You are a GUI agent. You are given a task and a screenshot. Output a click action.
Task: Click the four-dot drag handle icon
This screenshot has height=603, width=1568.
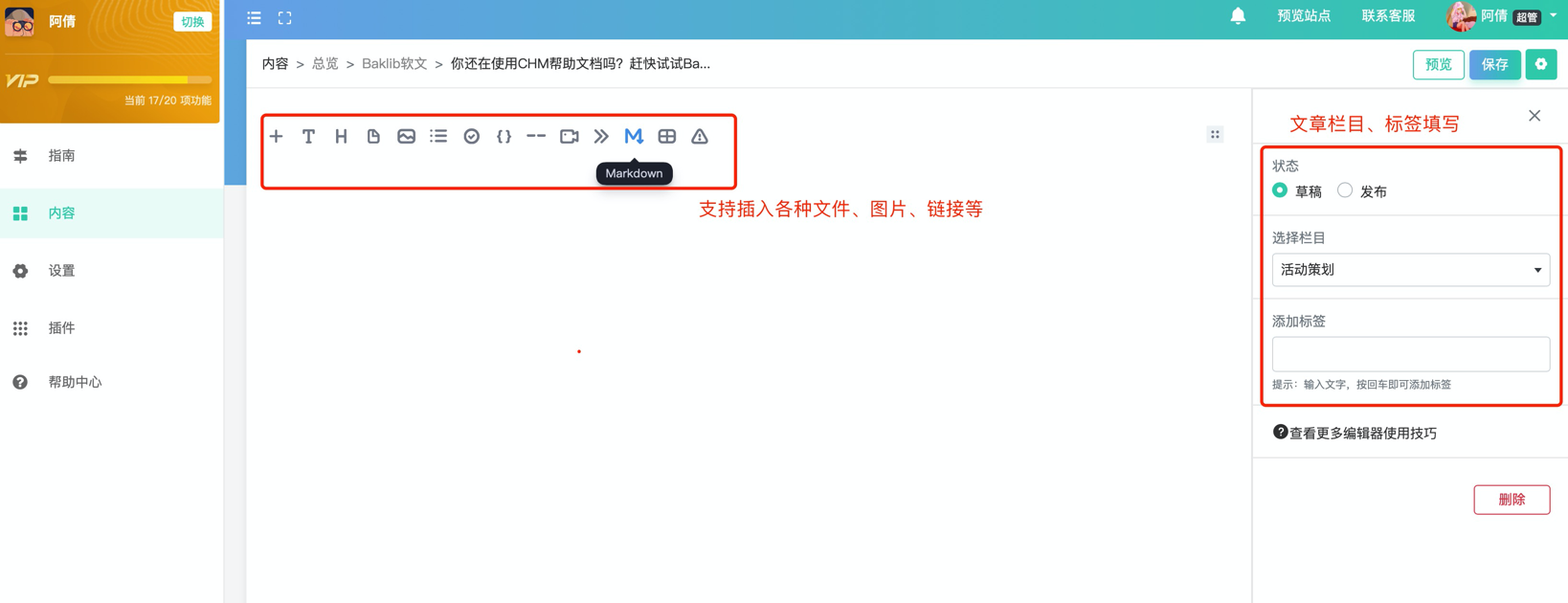pos(1215,135)
